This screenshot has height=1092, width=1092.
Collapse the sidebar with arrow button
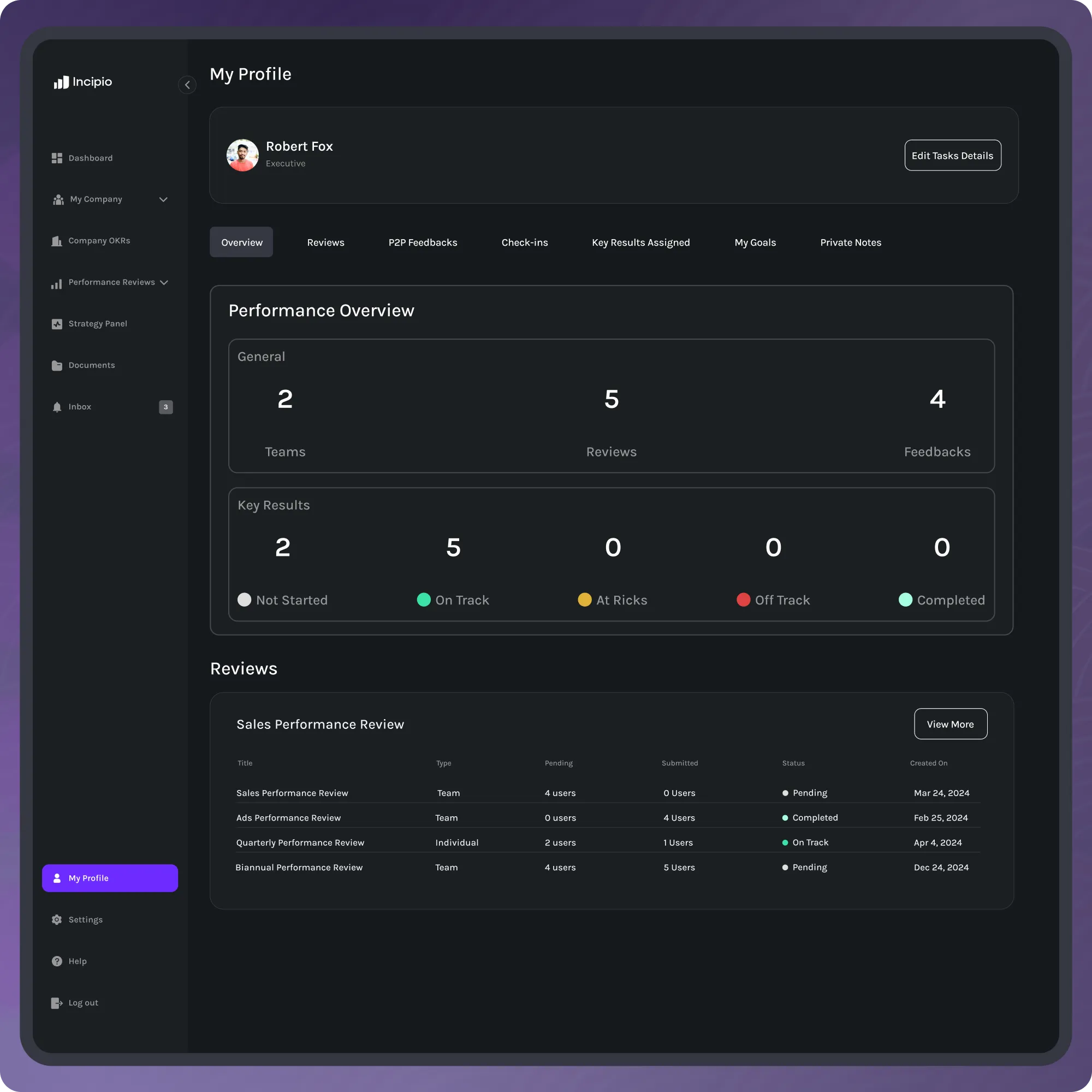(187, 85)
